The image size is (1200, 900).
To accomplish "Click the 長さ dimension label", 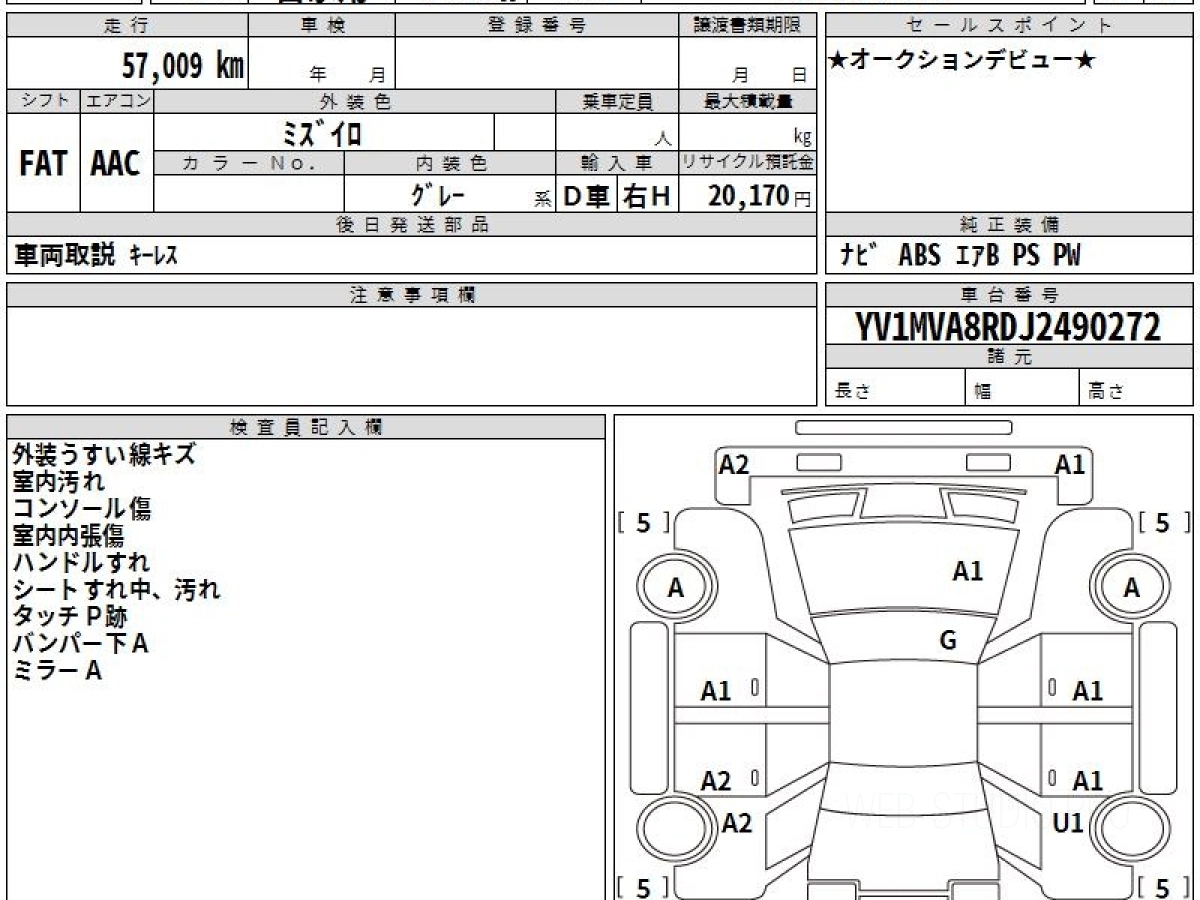I will 855,392.
